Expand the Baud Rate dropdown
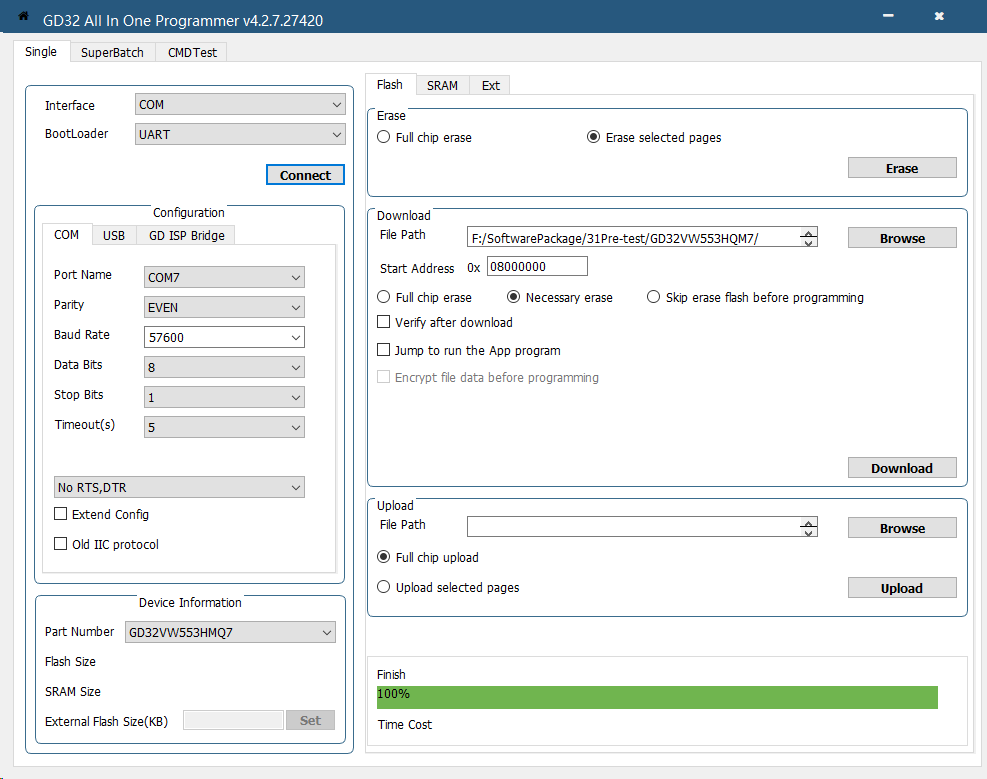This screenshot has width=987, height=779. tap(224, 337)
